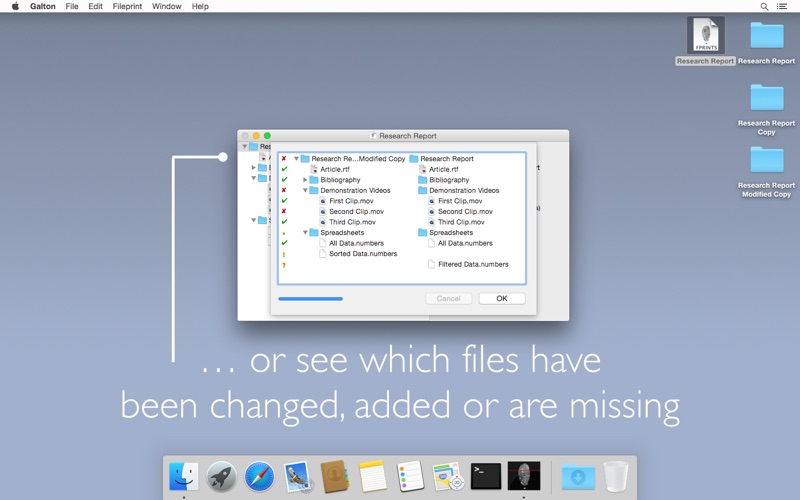Select Research Re...Modified Copy root folder row

(x=353, y=159)
